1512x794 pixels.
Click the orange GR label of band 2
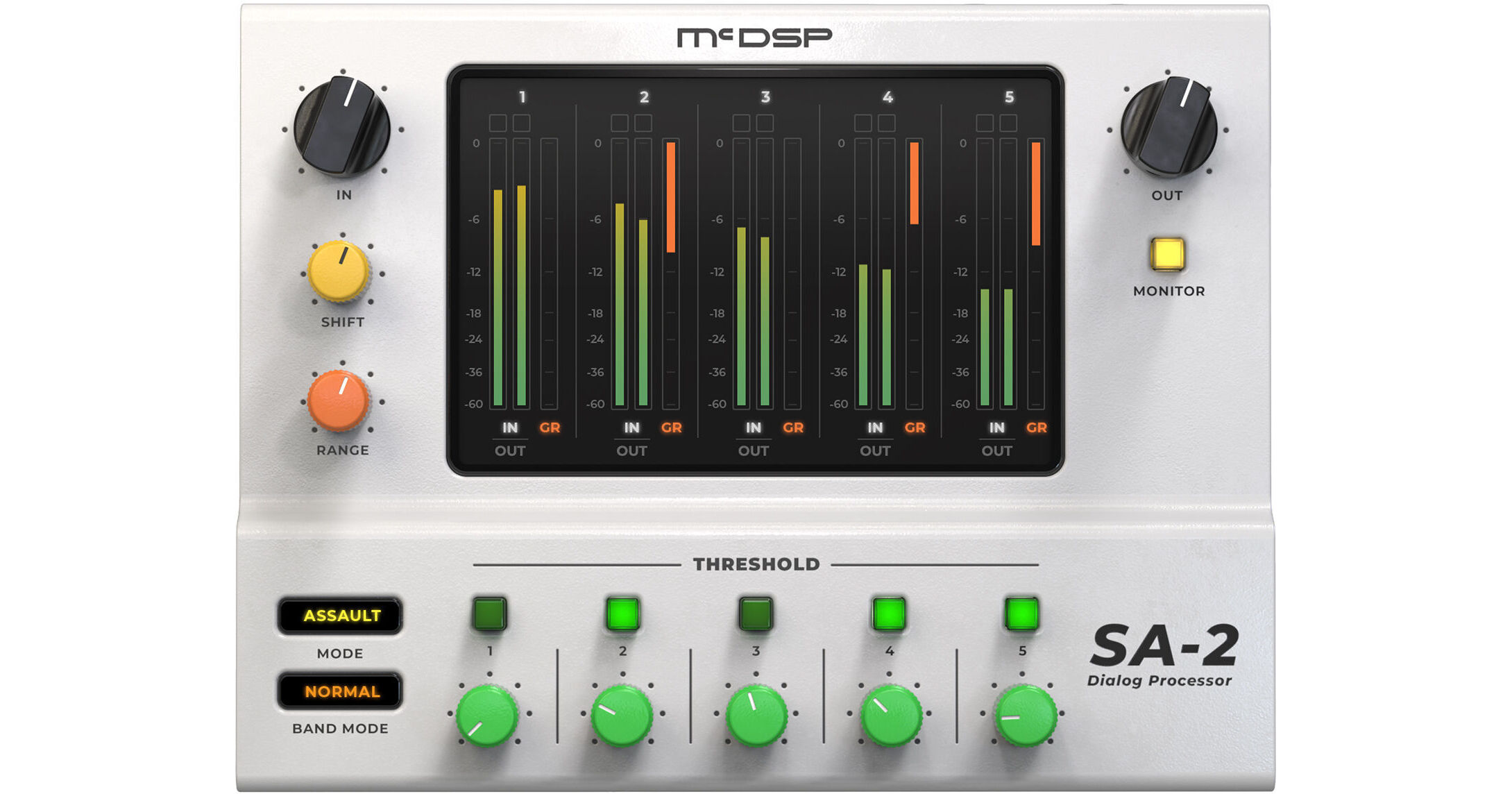pos(671,428)
